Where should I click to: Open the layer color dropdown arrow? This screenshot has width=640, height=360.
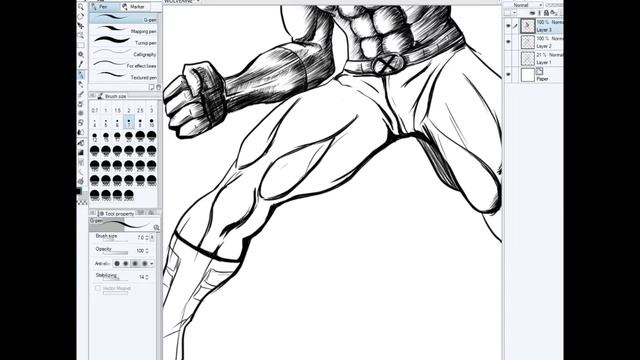pyautogui.click(x=514, y=12)
